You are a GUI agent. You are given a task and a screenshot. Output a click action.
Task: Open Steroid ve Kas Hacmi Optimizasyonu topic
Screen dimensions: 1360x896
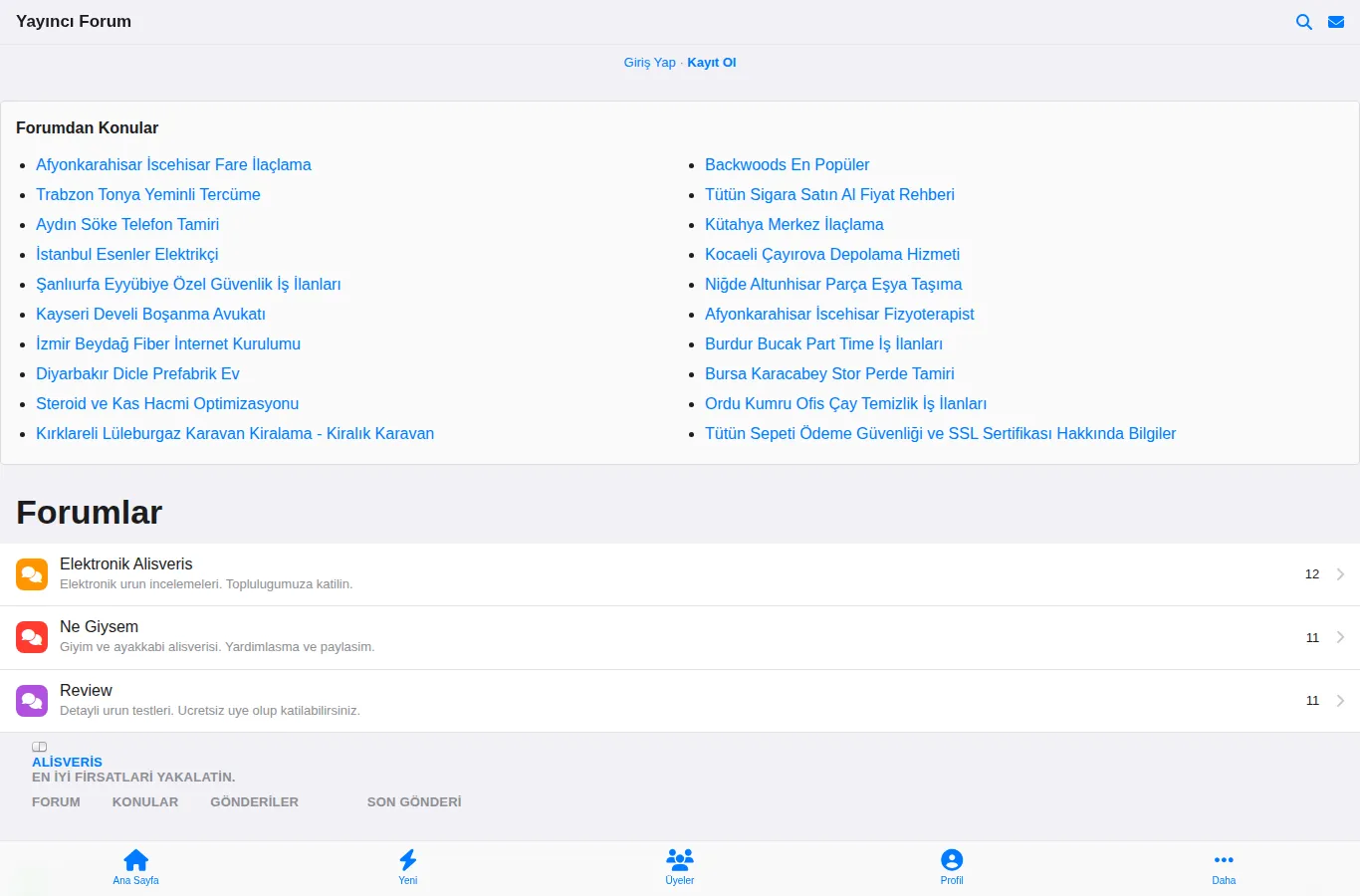pos(167,403)
